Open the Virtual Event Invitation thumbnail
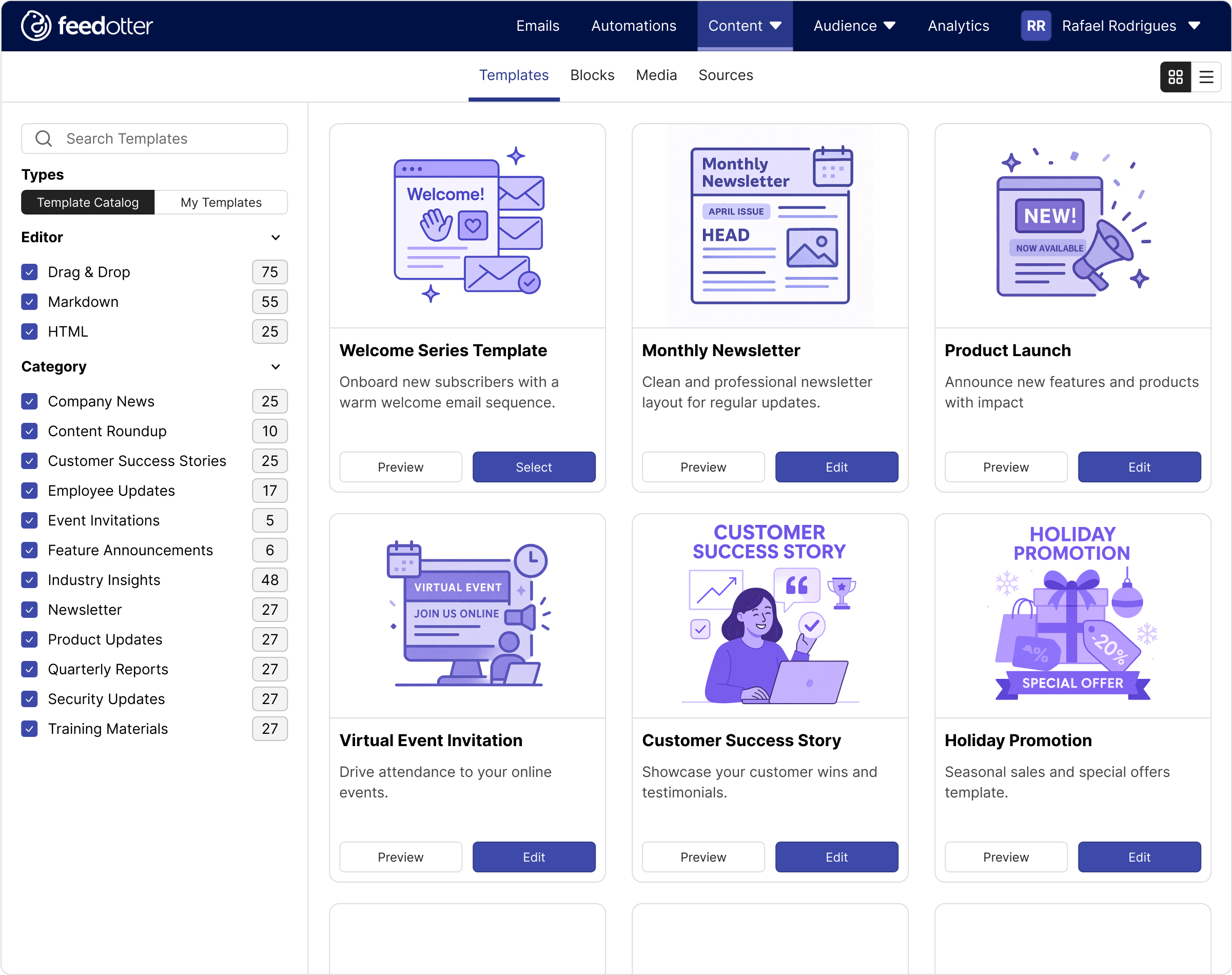This screenshot has width=1232, height=975. point(467,615)
